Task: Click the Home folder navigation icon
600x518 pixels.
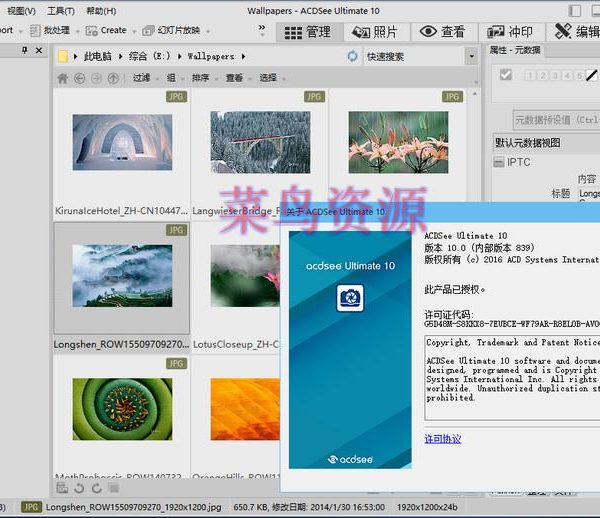Action: point(63,78)
